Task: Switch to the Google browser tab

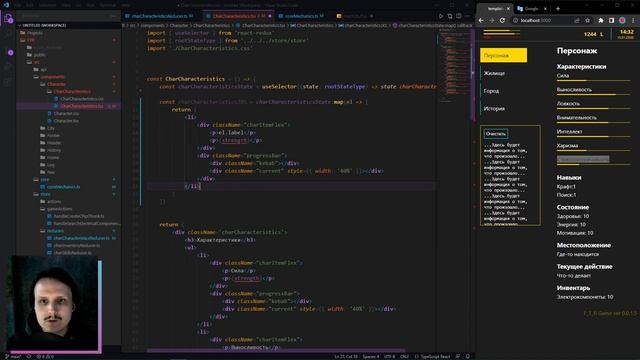Action: [531, 9]
